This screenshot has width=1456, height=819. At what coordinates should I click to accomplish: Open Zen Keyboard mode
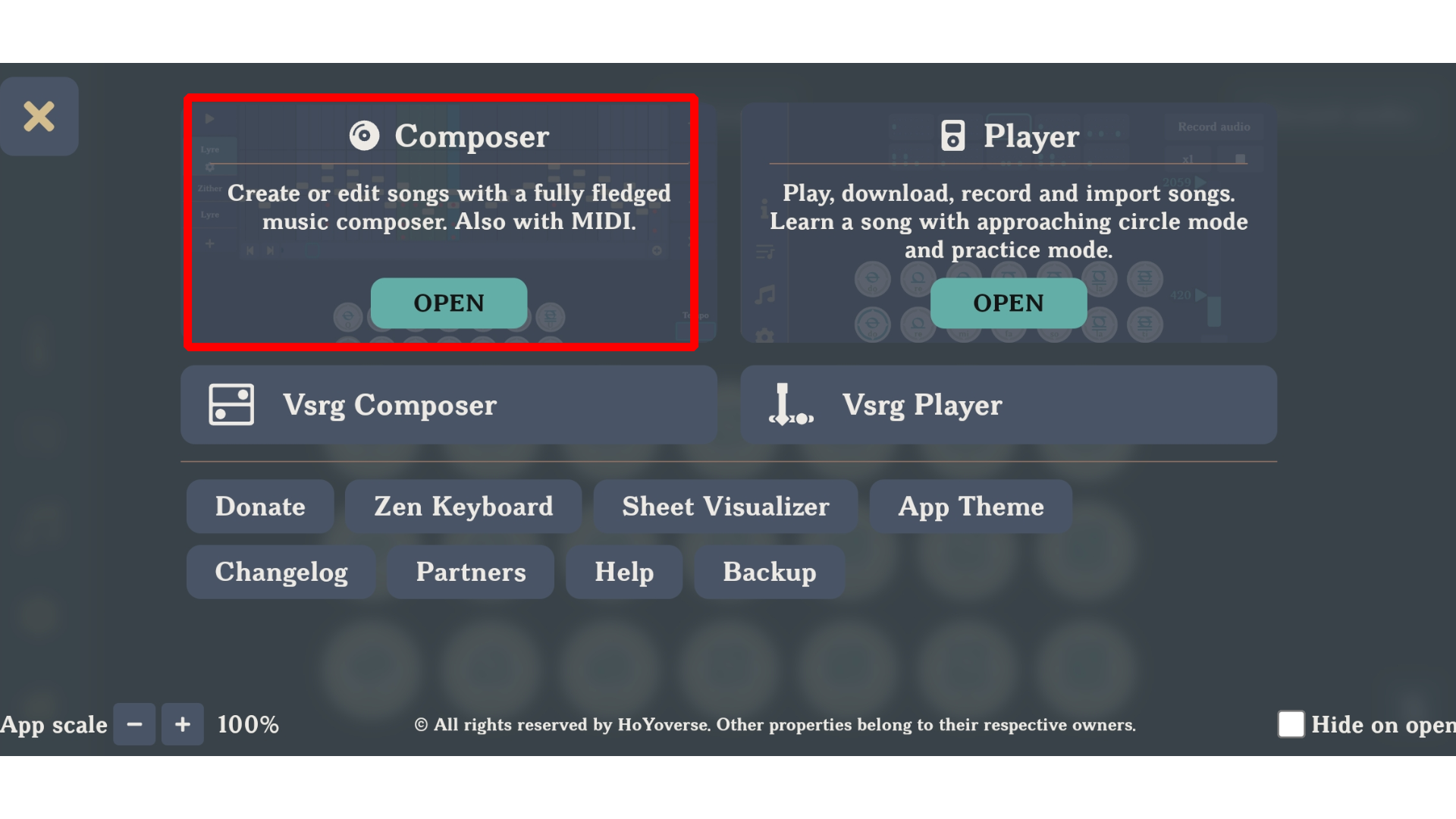click(463, 506)
